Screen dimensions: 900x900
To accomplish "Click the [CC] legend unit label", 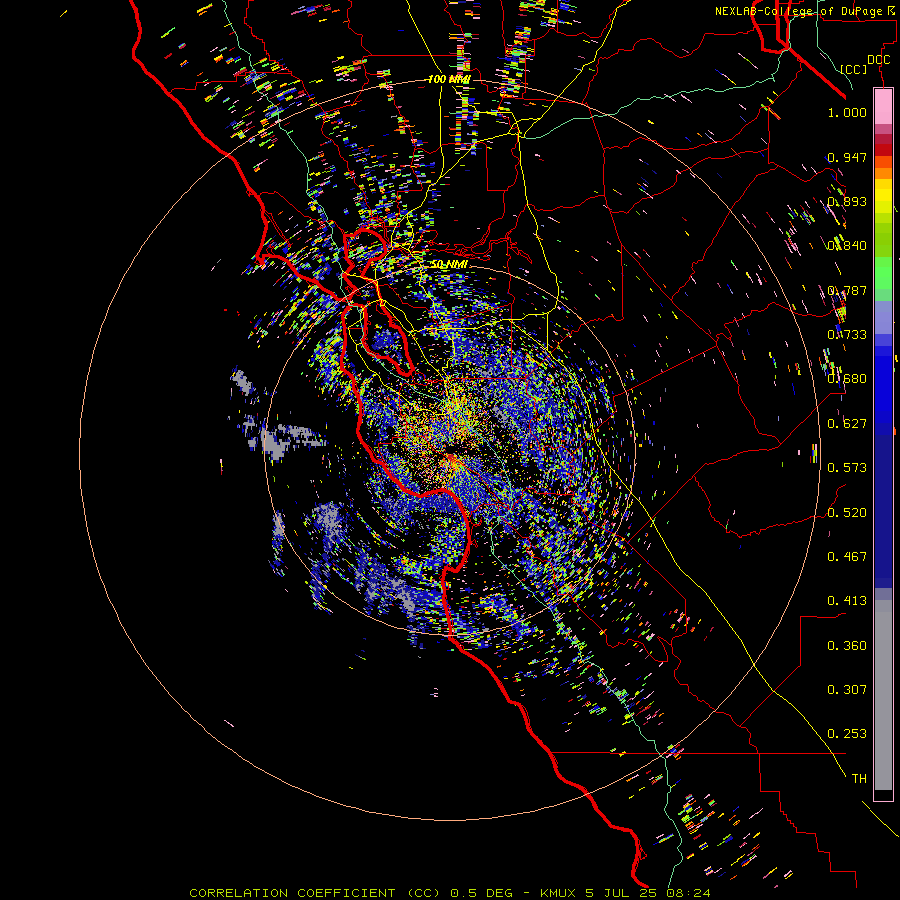I will point(854,69).
